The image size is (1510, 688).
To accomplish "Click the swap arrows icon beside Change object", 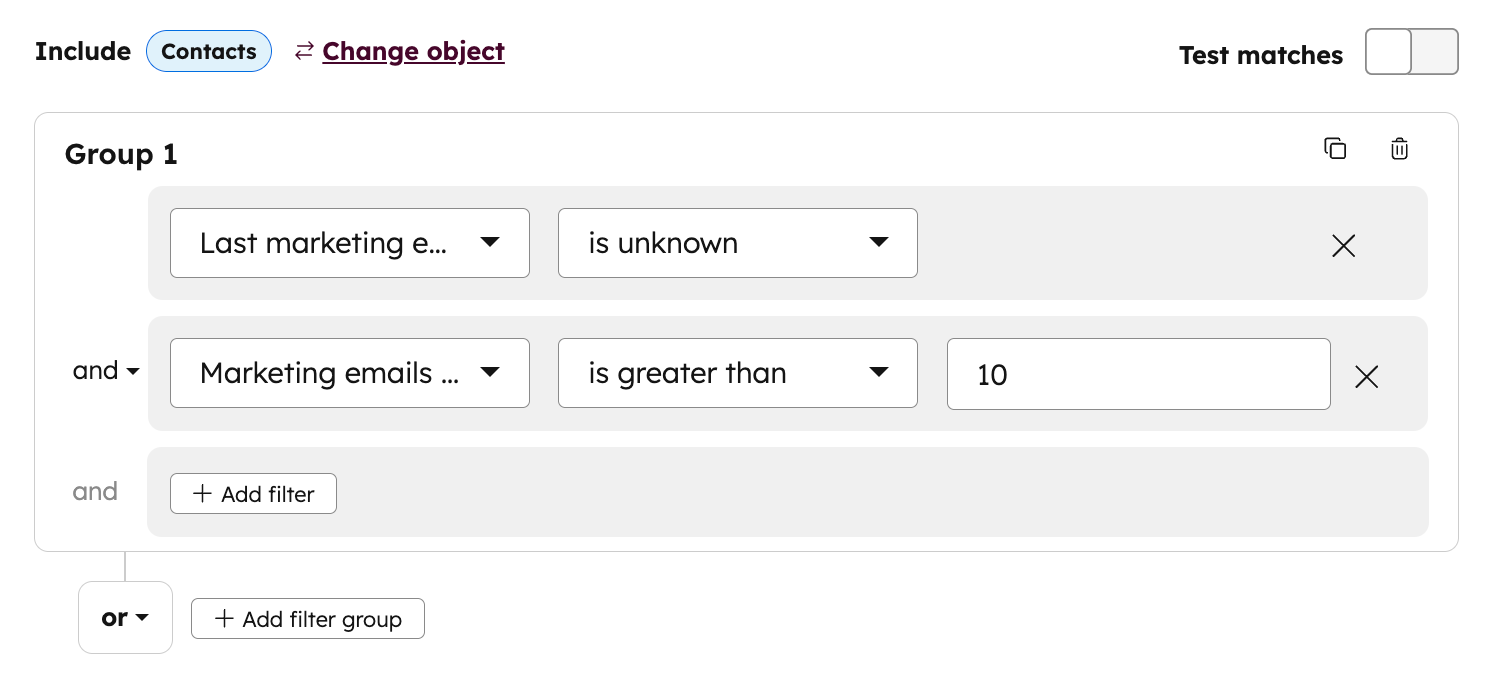I will coord(303,51).
